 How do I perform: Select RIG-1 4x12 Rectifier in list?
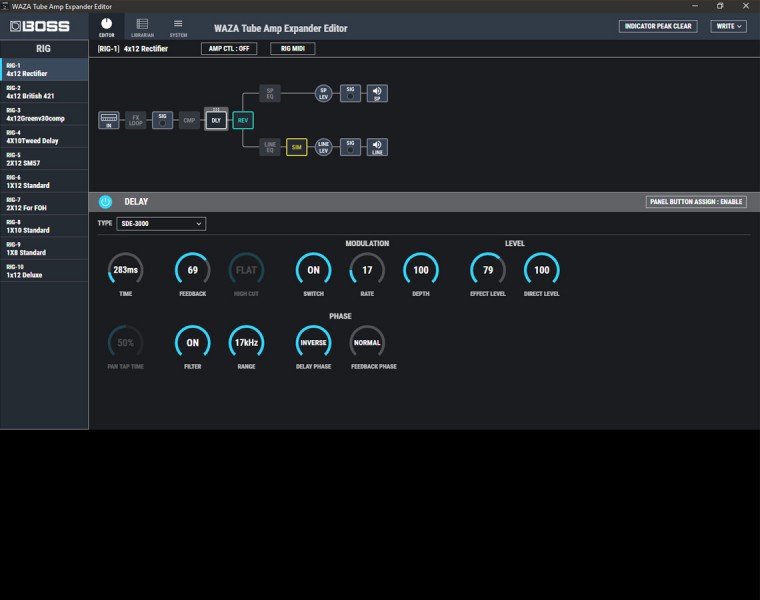pos(44,70)
